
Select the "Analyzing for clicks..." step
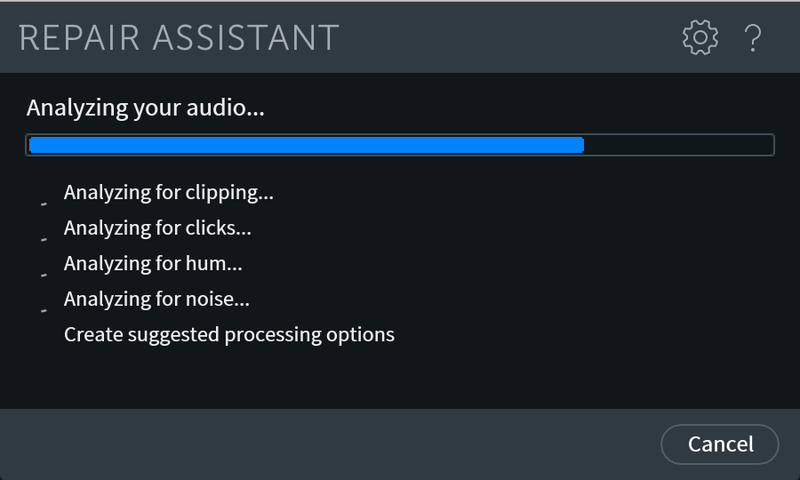[x=157, y=228]
